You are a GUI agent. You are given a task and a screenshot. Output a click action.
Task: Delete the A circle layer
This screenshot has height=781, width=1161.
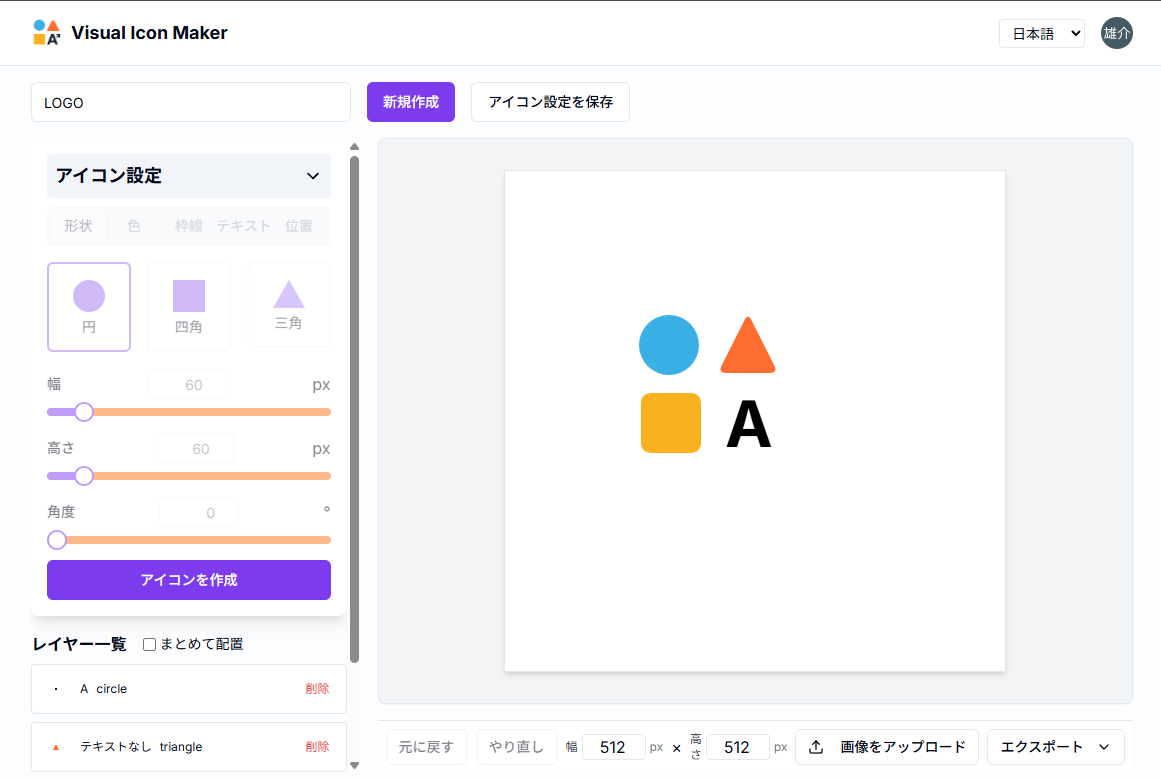point(317,689)
